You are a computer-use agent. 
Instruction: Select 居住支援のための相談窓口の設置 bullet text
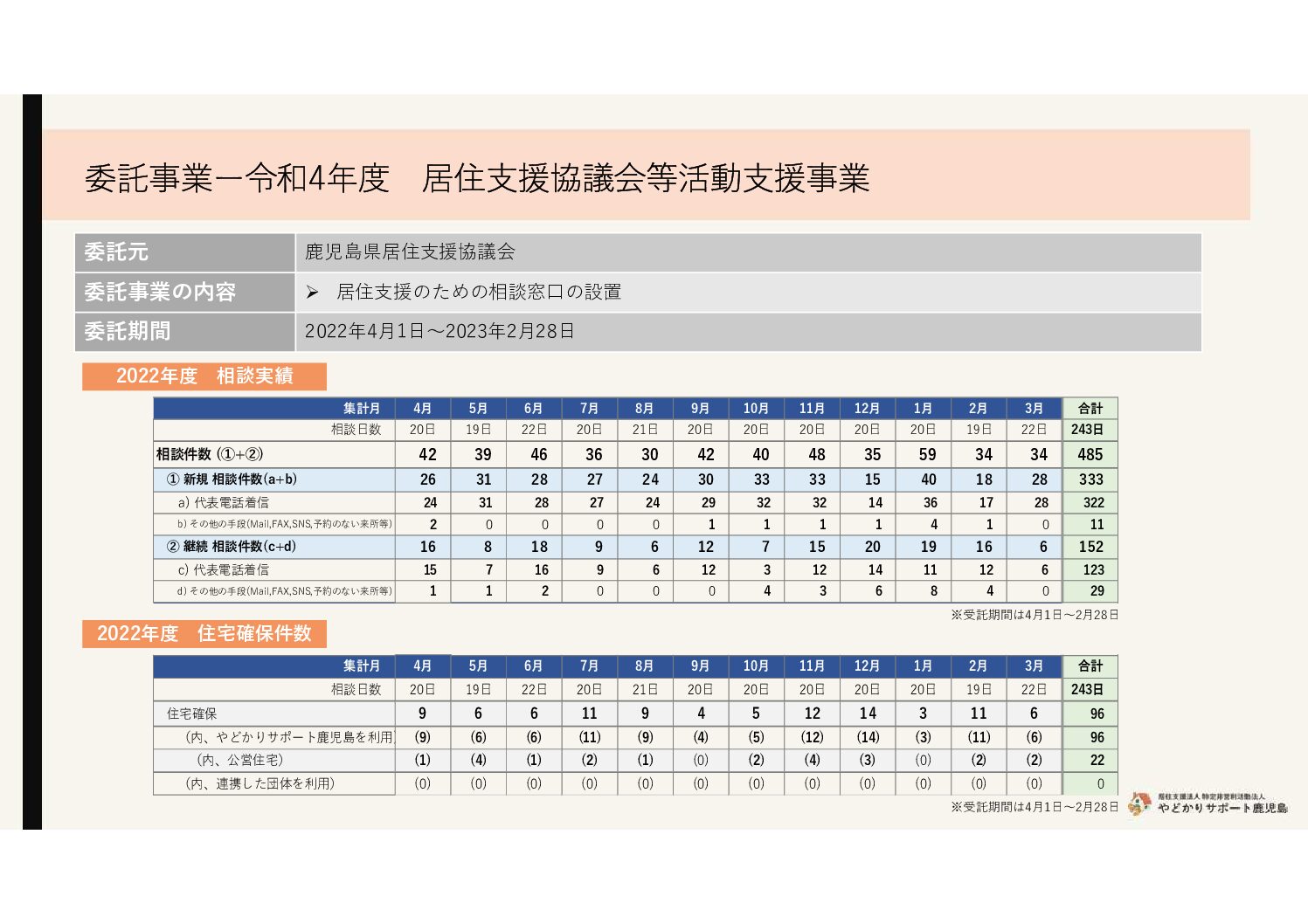point(479,292)
